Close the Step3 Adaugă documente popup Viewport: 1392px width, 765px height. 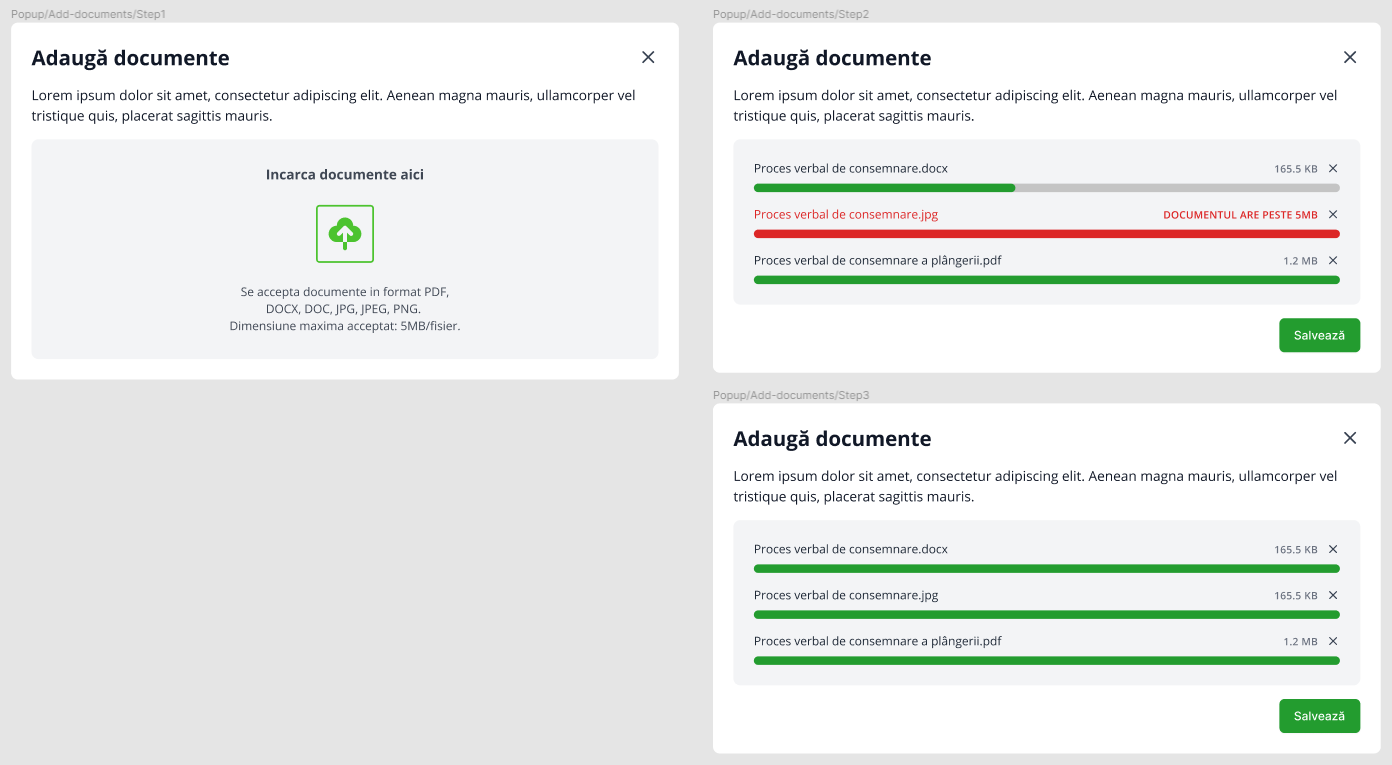1350,438
